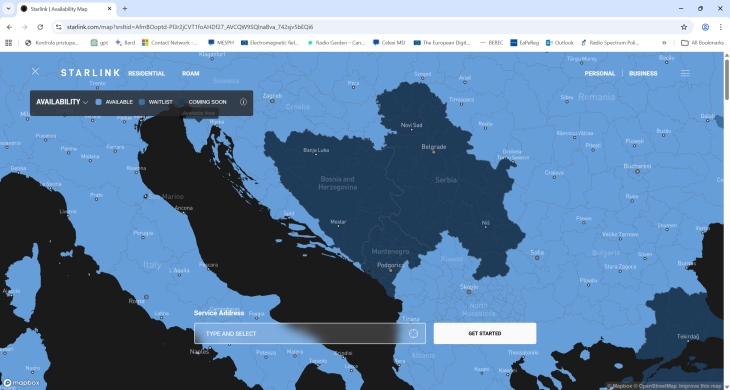Open the Celexi MB bookmark
This screenshot has height=390, width=730.
[x=389, y=42]
